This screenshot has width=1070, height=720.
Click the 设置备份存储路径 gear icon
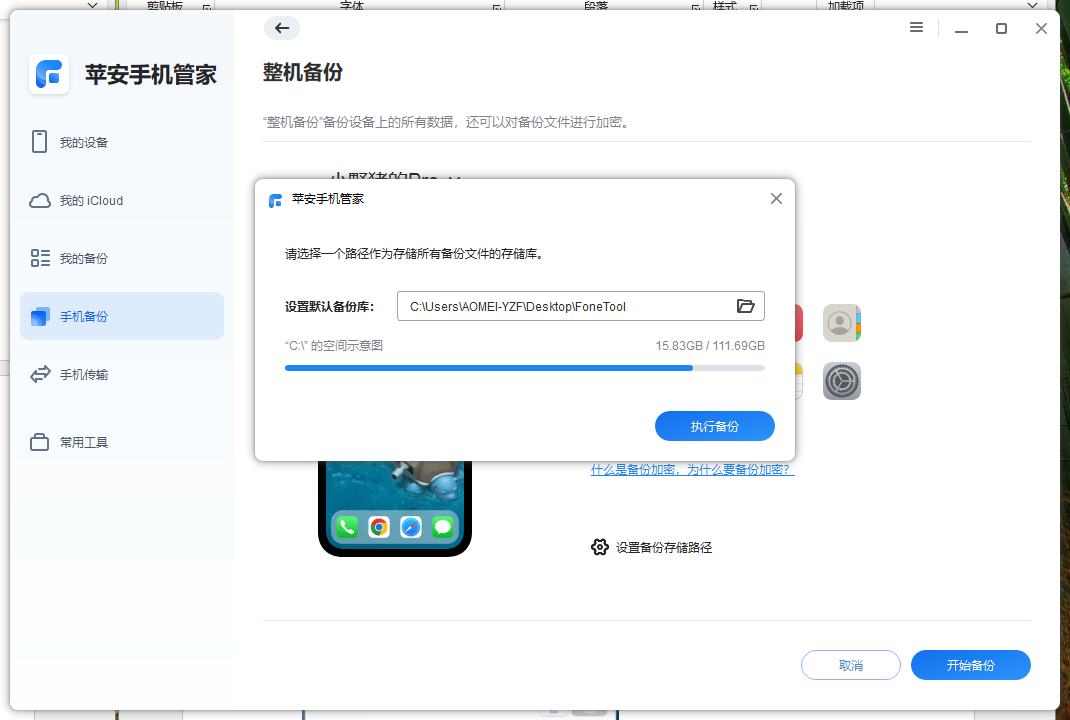(x=600, y=547)
